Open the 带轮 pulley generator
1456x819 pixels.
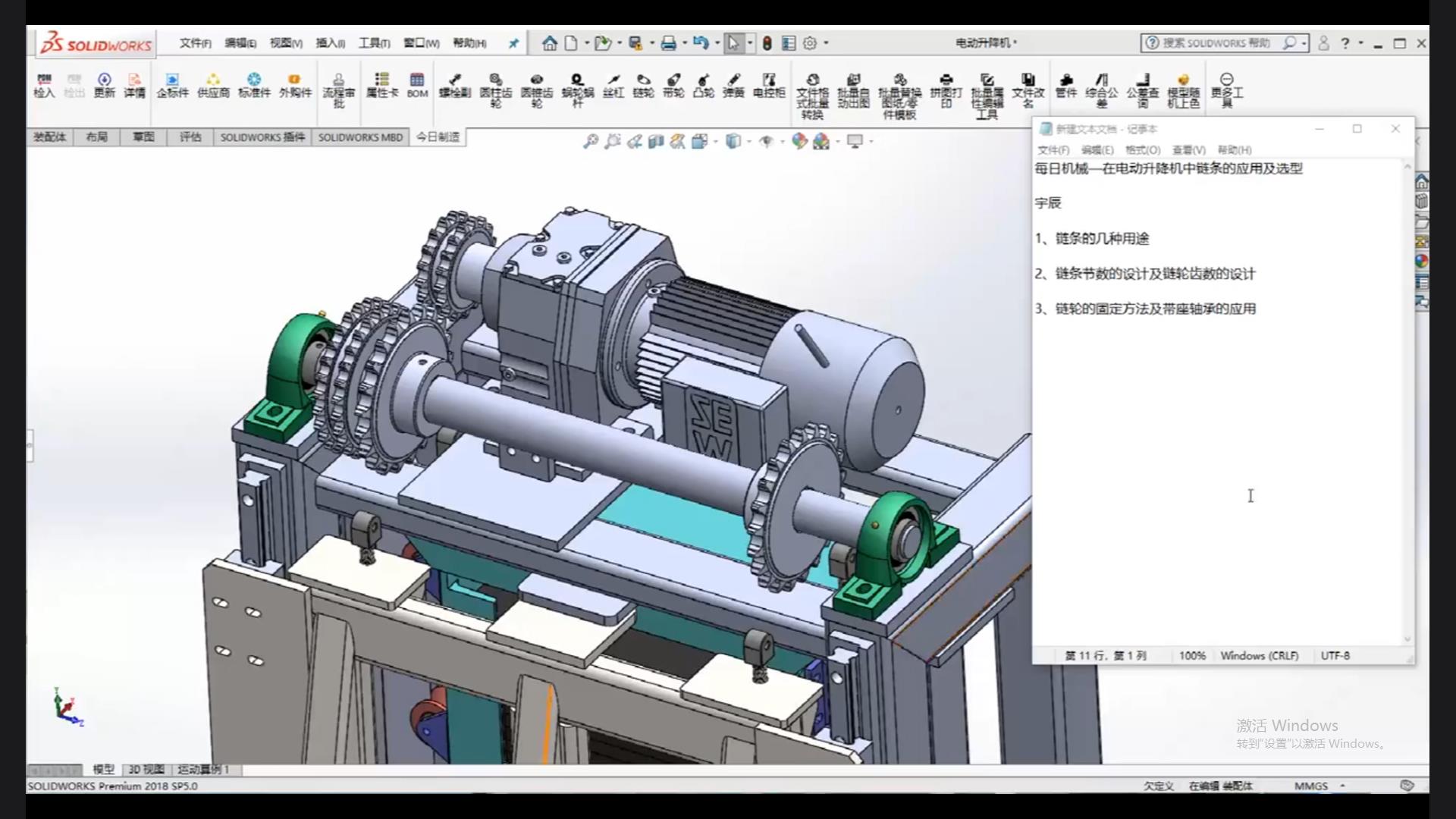click(673, 86)
